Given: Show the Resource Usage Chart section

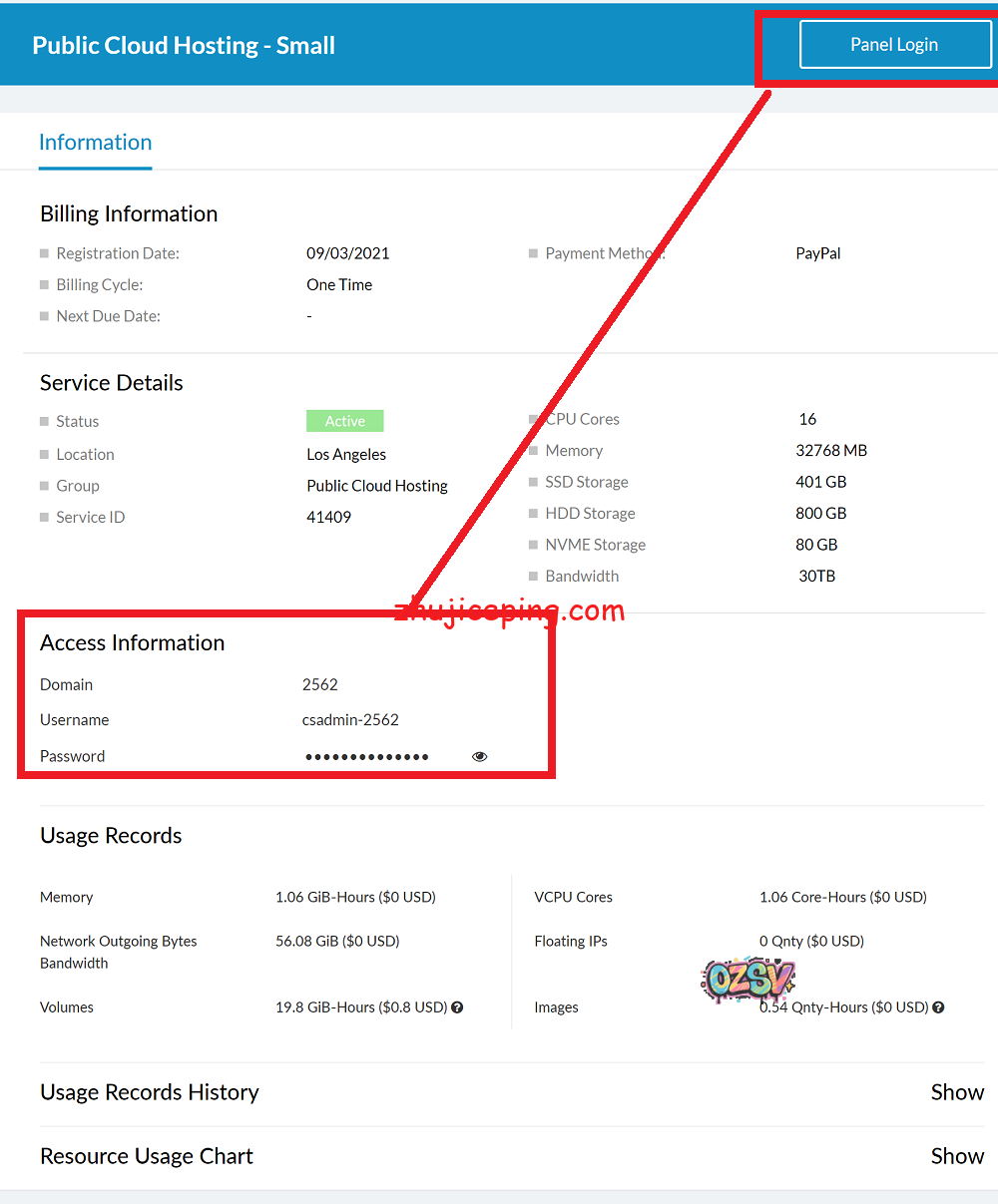Looking at the screenshot, I should [x=956, y=1156].
